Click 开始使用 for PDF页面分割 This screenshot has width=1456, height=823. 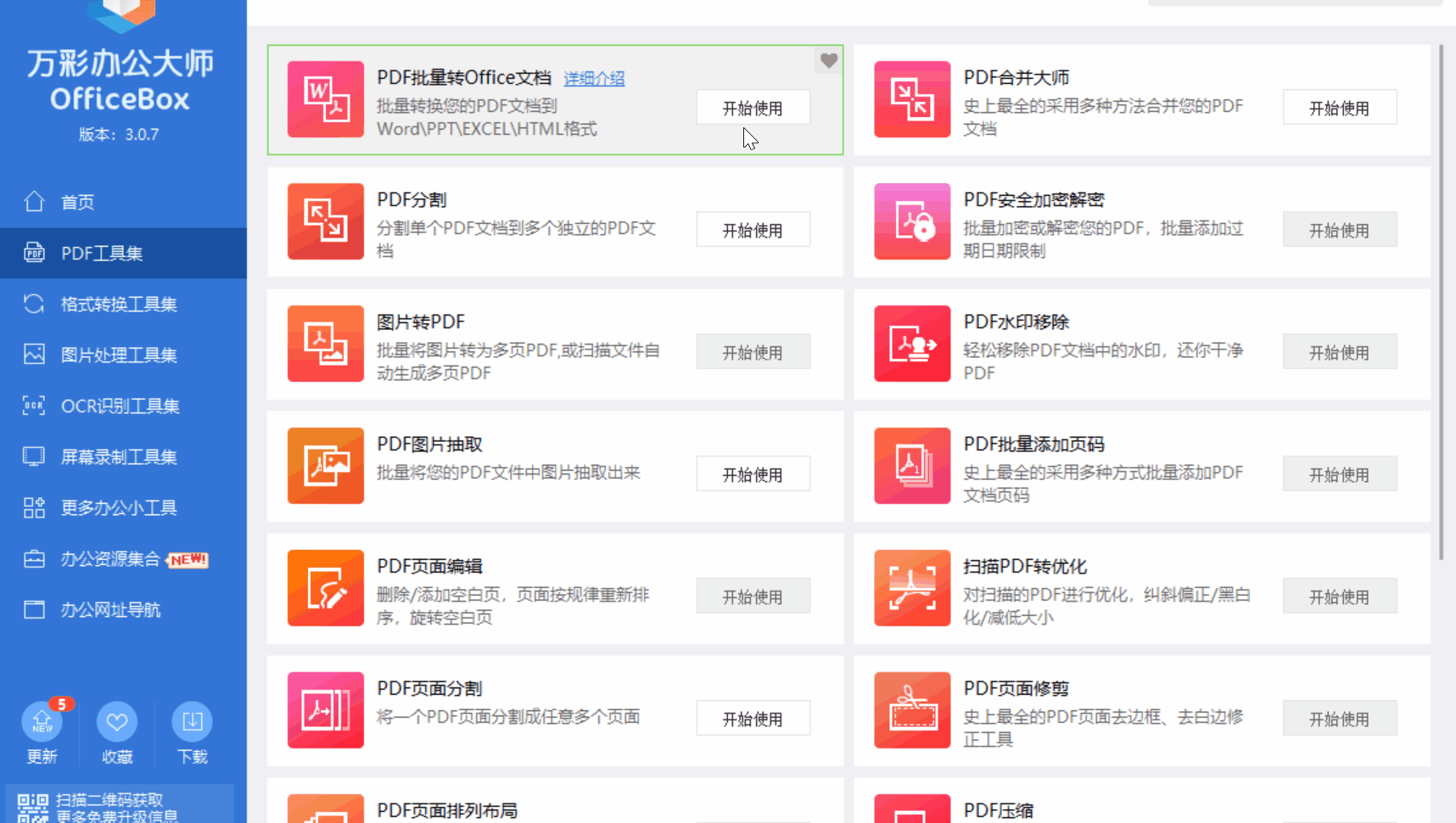(x=753, y=719)
